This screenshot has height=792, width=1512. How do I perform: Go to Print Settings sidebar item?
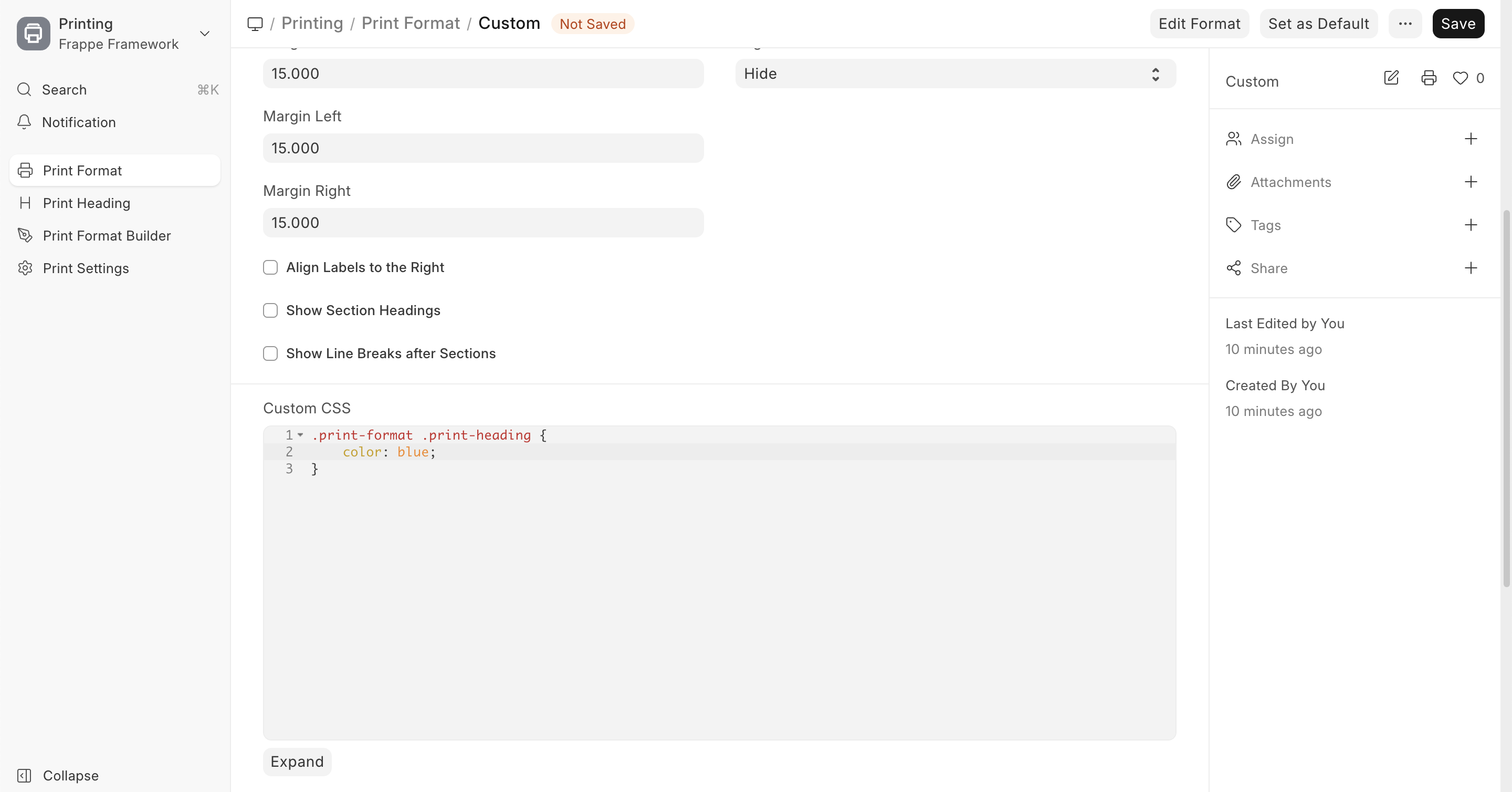[86, 268]
